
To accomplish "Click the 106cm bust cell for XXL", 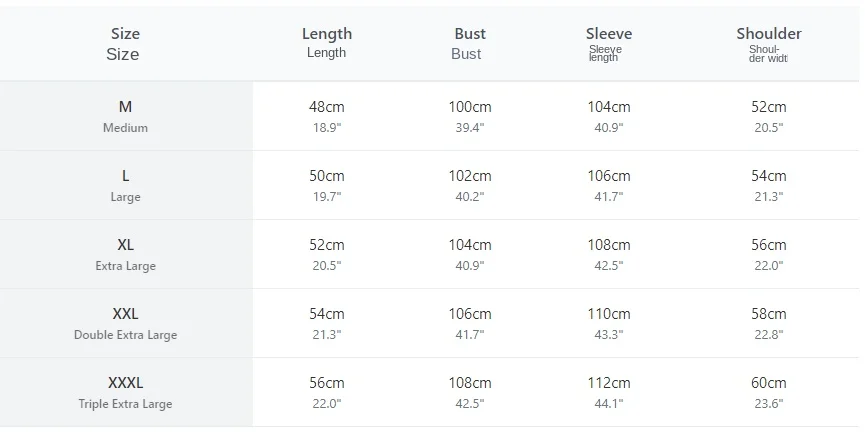I will pos(469,323).
